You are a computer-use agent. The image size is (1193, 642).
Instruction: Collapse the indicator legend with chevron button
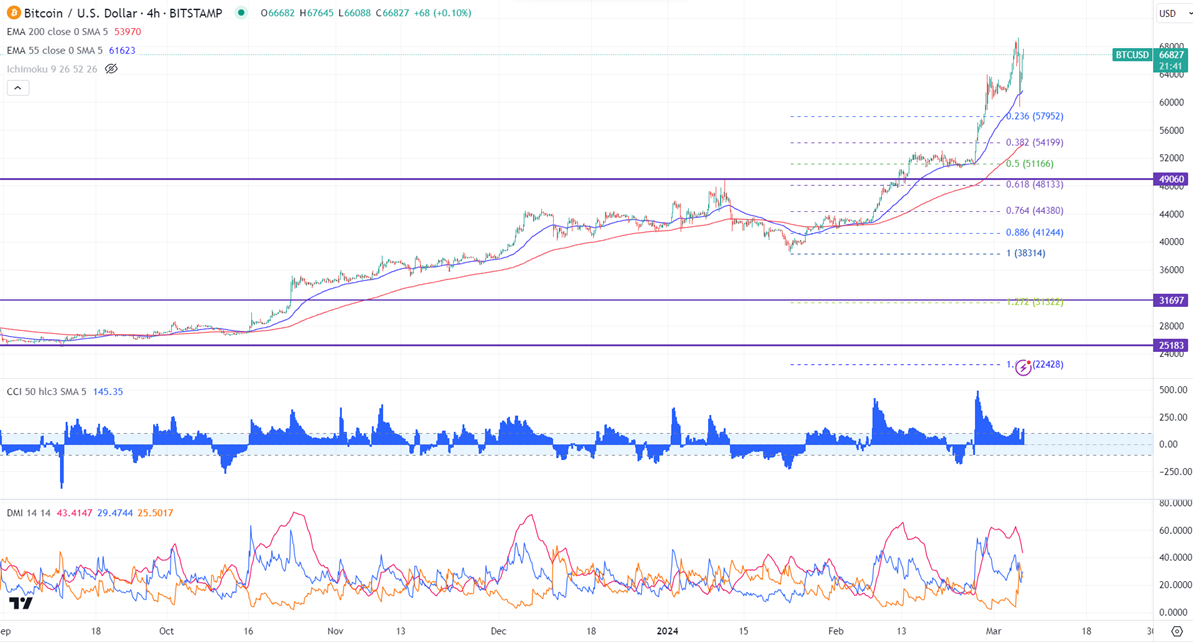click(18, 88)
